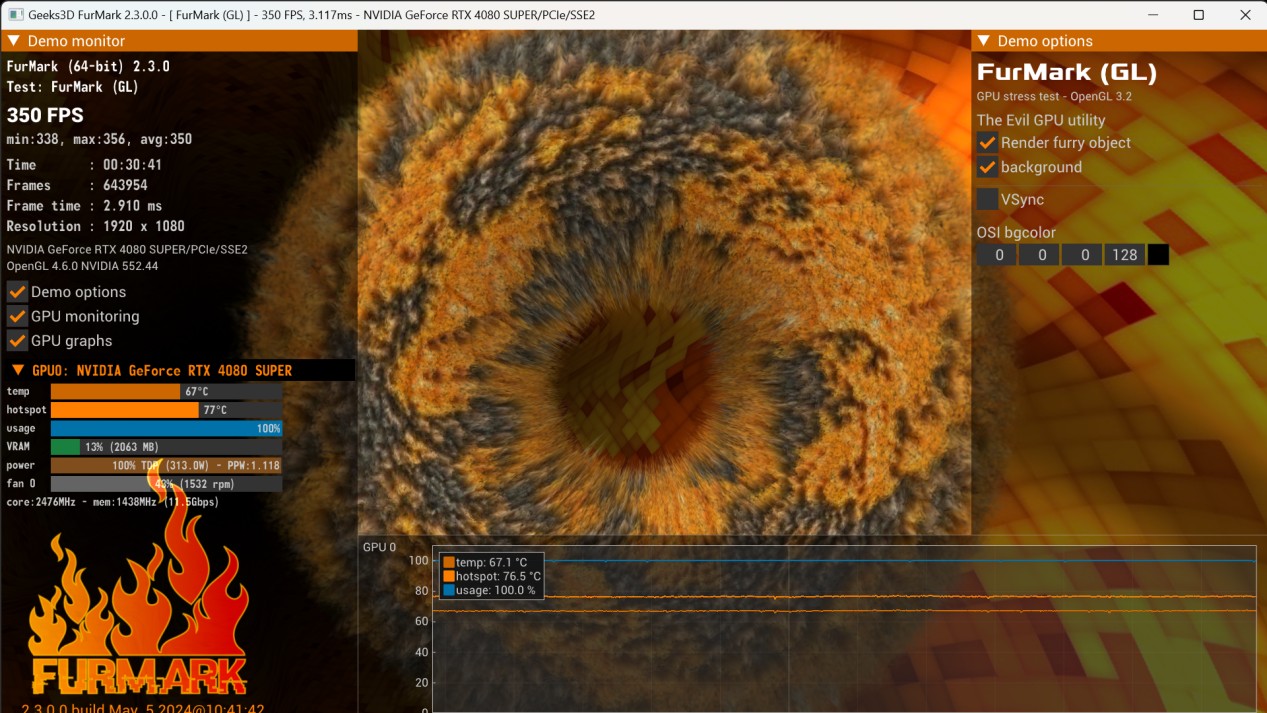Open the black OSI bgcolor swatch
The width and height of the screenshot is (1267, 713).
pos(1158,255)
